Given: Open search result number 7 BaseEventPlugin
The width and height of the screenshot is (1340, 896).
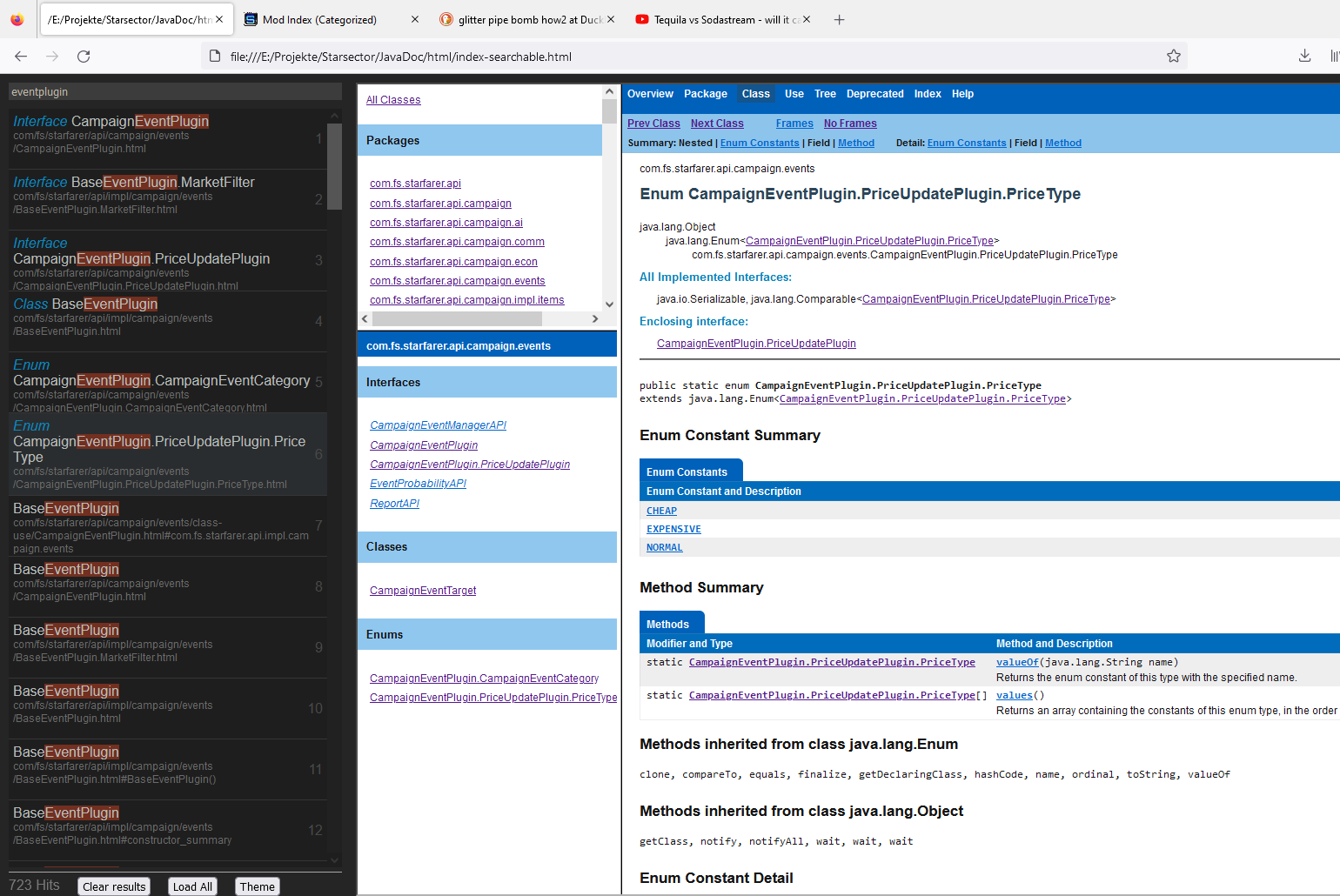Looking at the screenshot, I should coord(167,527).
